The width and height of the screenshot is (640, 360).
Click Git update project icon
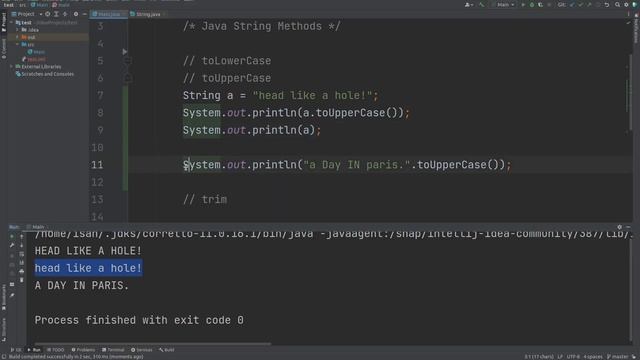[572, 4]
